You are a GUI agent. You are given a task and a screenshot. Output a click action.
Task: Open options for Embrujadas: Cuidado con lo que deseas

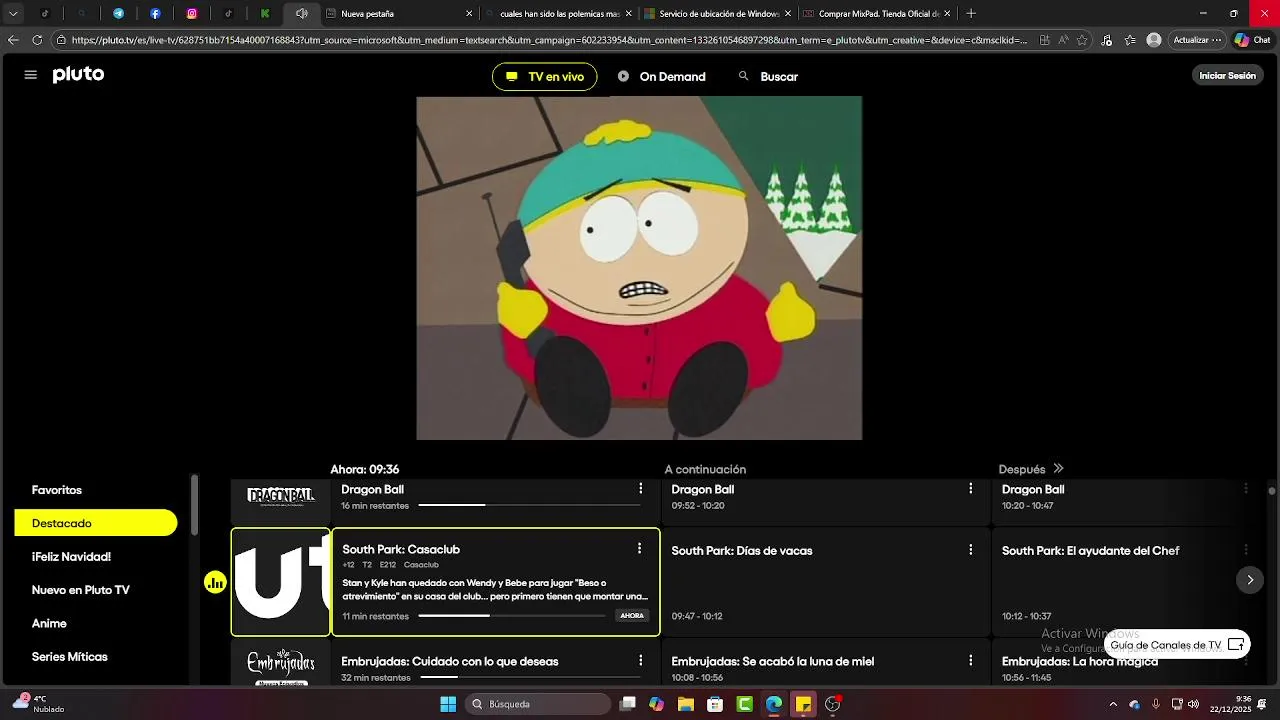pyautogui.click(x=641, y=661)
